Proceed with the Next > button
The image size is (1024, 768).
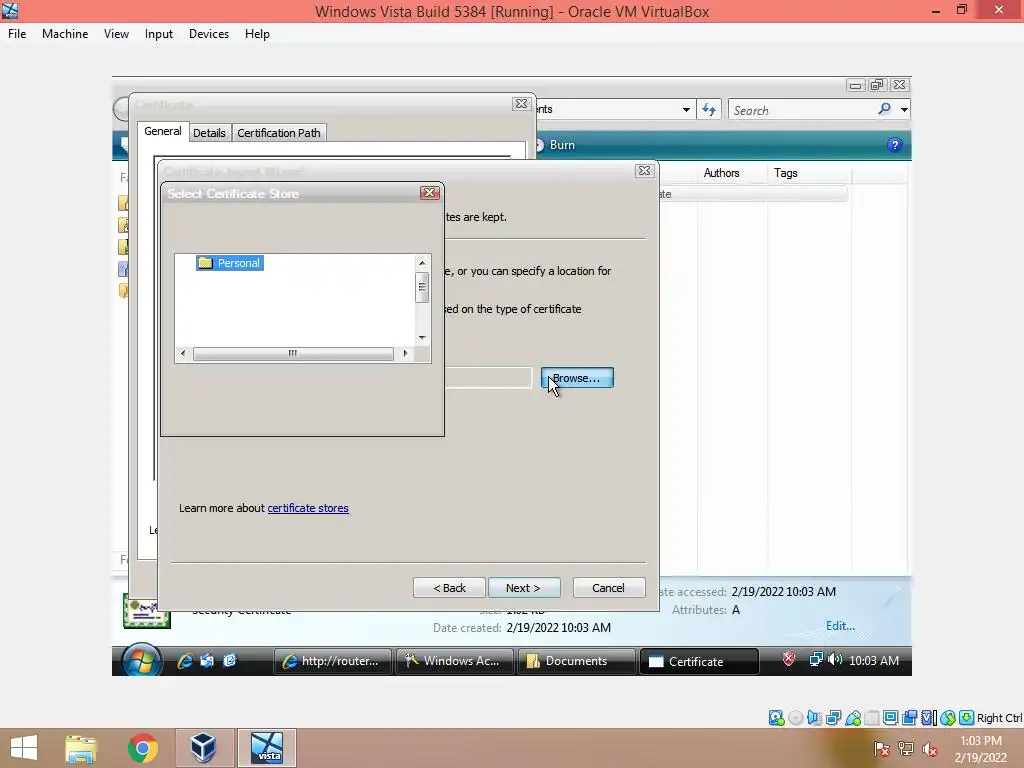pyautogui.click(x=524, y=588)
